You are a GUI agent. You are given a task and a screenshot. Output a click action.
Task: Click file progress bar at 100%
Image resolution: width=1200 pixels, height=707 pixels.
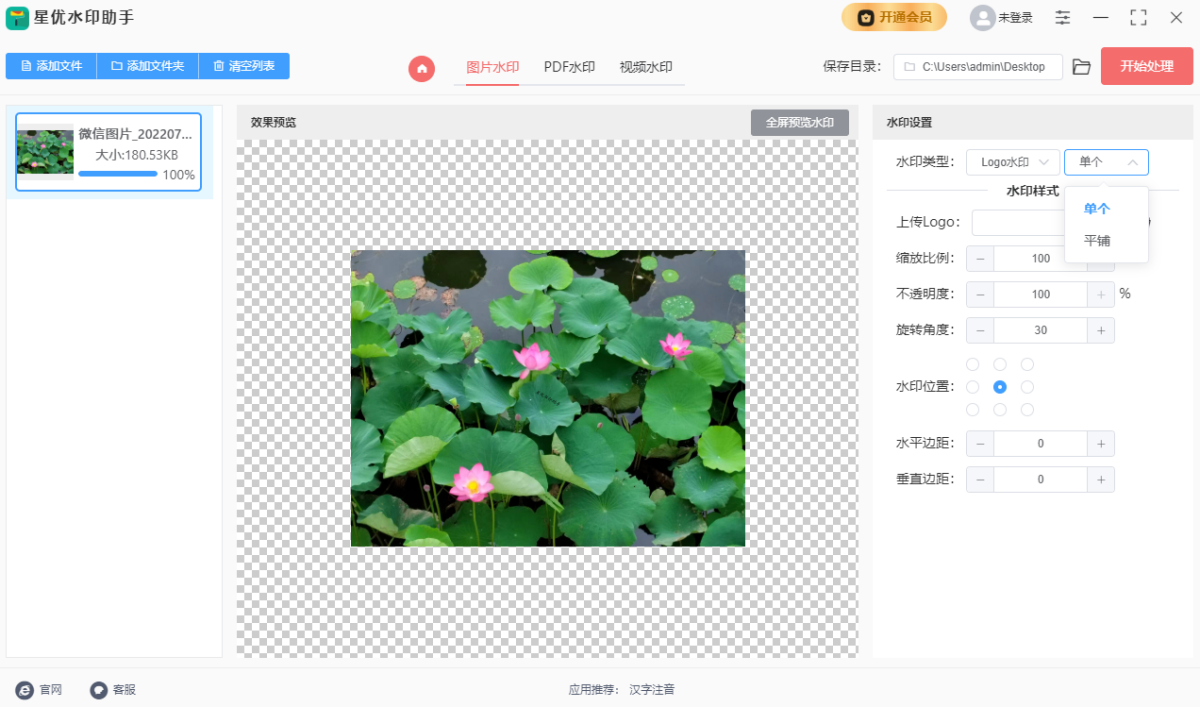(118, 174)
